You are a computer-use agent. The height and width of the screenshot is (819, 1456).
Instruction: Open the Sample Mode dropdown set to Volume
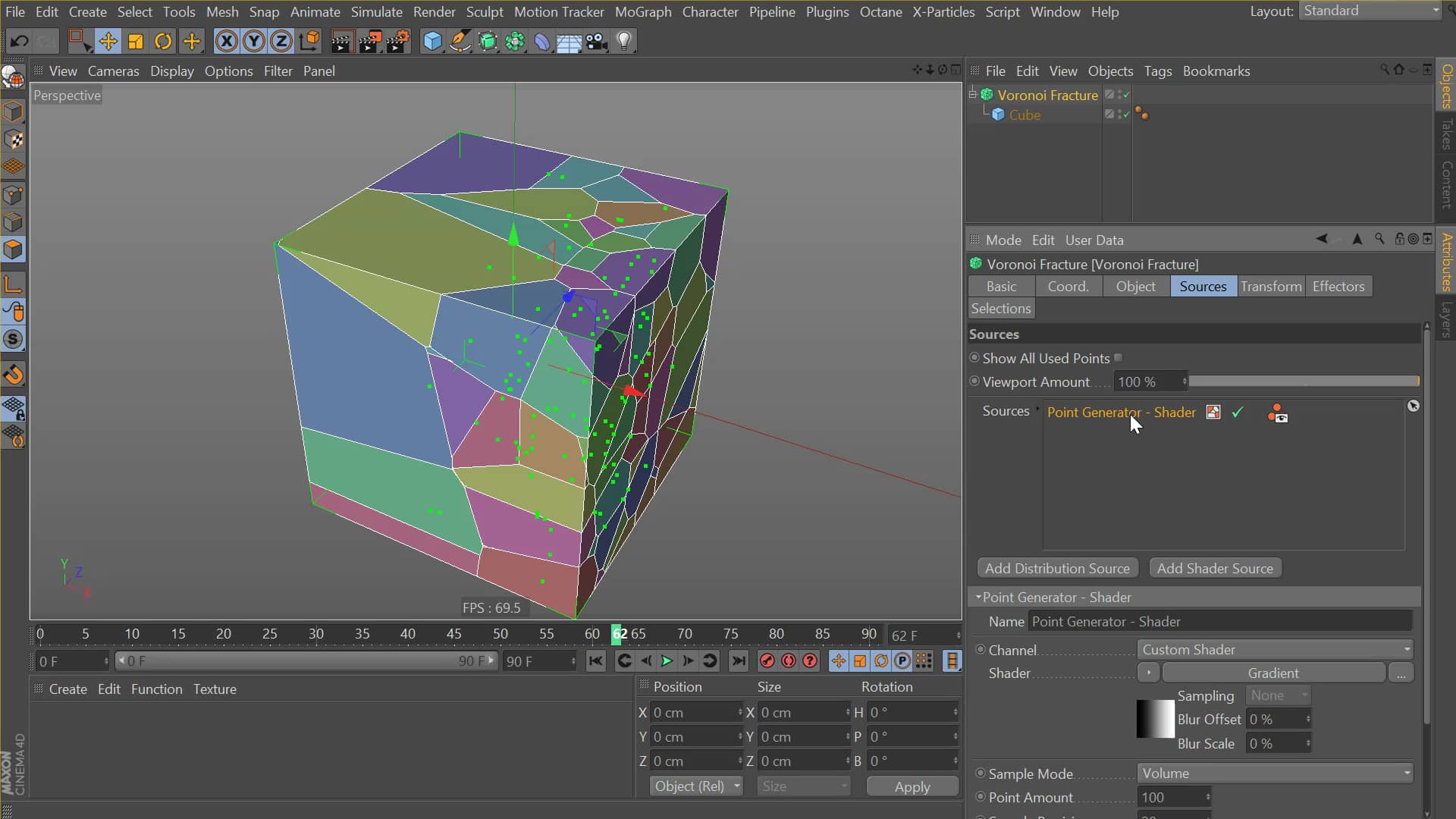point(1274,773)
